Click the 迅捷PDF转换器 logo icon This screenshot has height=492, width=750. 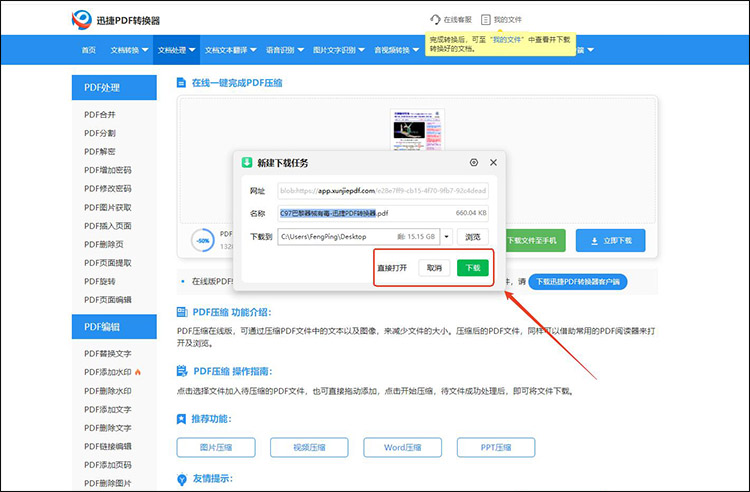click(82, 20)
